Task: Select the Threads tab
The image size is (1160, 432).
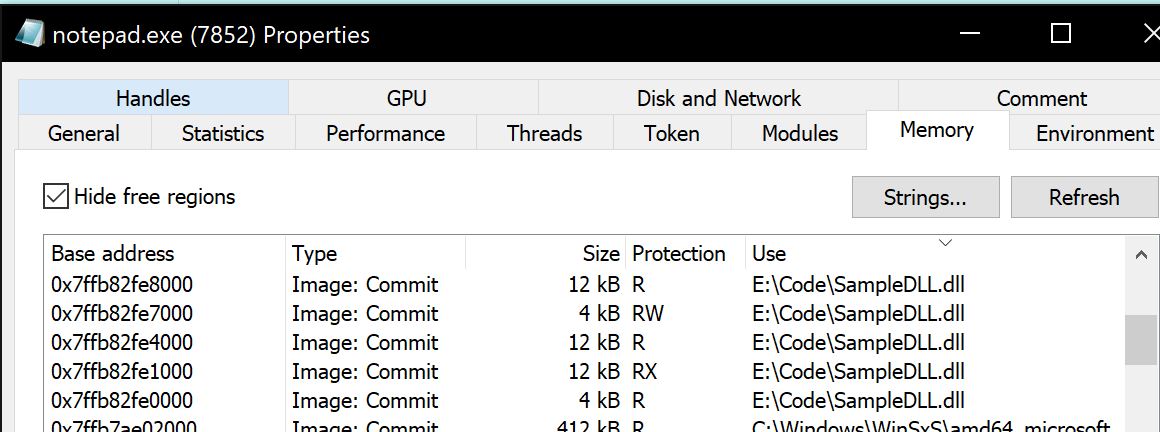Action: point(544,133)
